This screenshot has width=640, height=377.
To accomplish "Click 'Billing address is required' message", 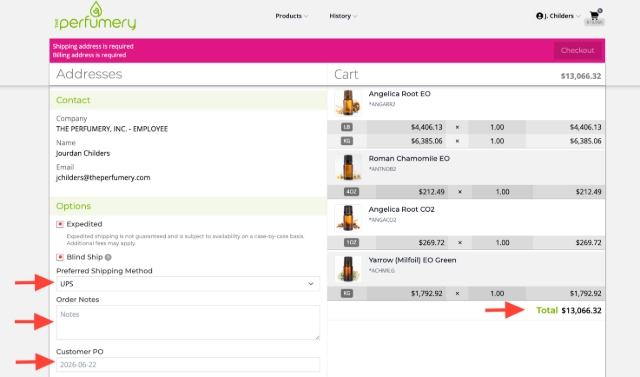I will [89, 55].
